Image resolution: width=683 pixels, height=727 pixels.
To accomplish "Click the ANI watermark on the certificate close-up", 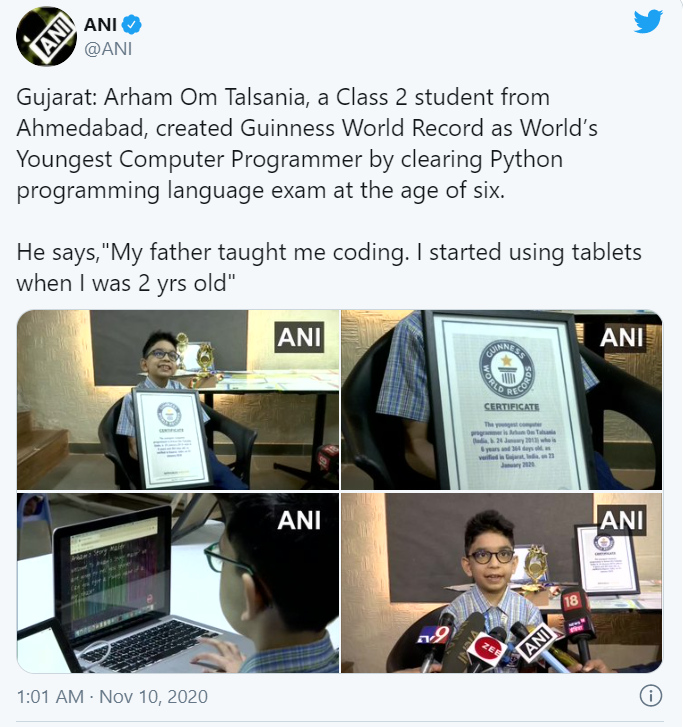I will (621, 337).
